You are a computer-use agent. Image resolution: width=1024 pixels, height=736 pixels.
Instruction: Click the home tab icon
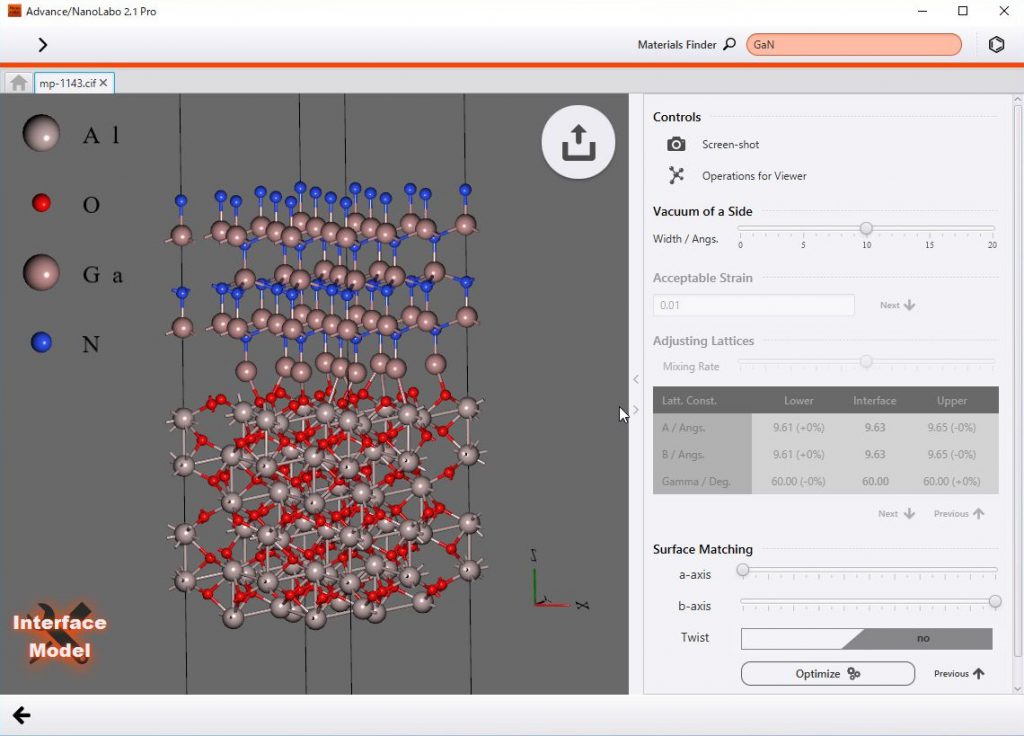[18, 83]
